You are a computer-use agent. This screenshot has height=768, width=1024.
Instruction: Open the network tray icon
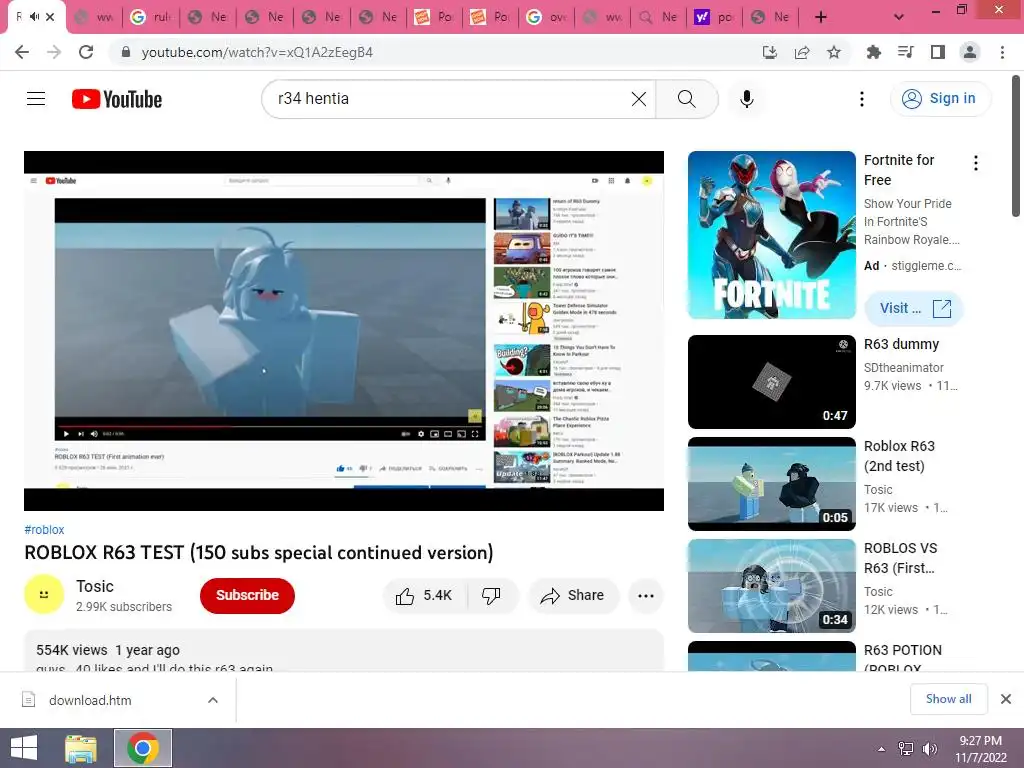tap(905, 749)
